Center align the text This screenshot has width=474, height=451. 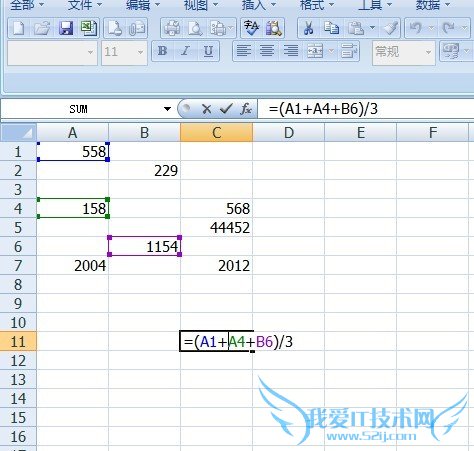267,51
